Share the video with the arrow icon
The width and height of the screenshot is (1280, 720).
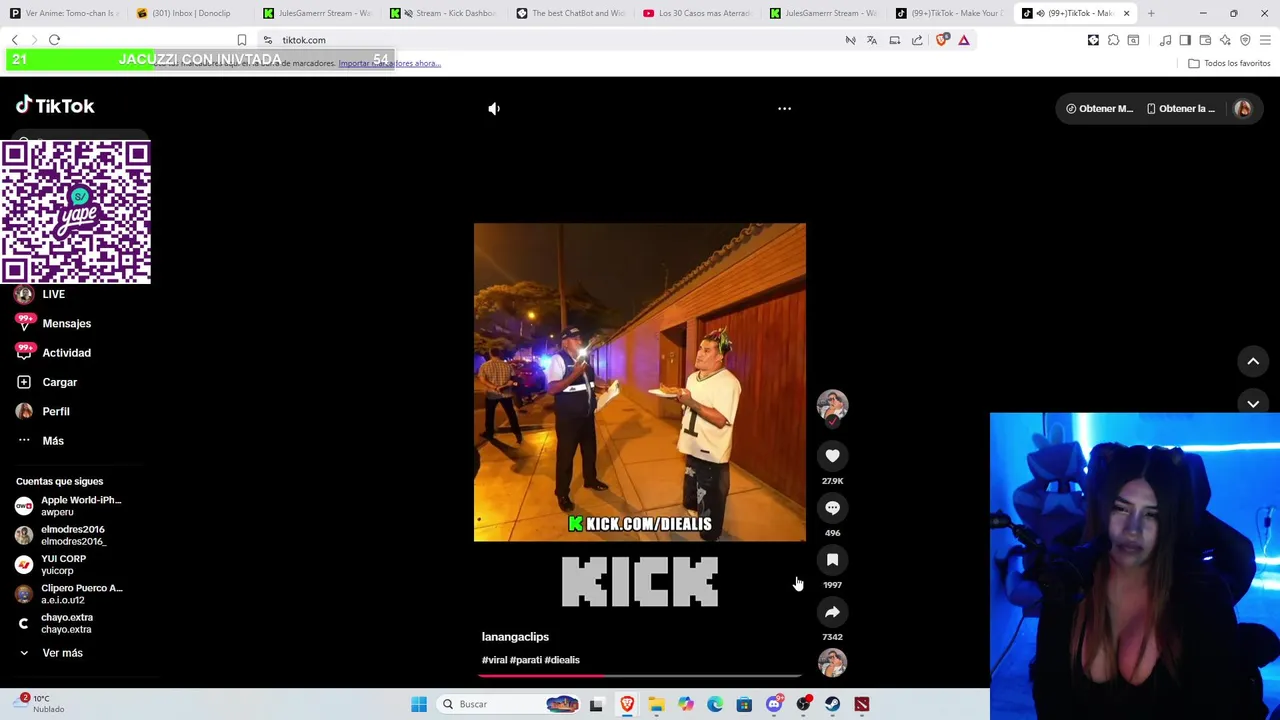click(x=832, y=612)
